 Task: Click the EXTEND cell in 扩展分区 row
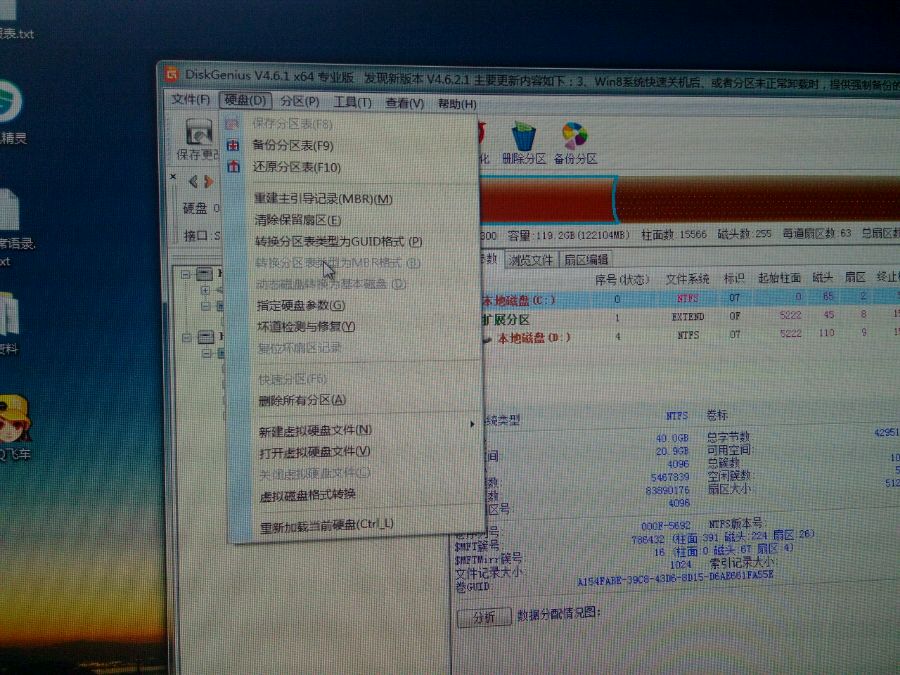[x=688, y=317]
